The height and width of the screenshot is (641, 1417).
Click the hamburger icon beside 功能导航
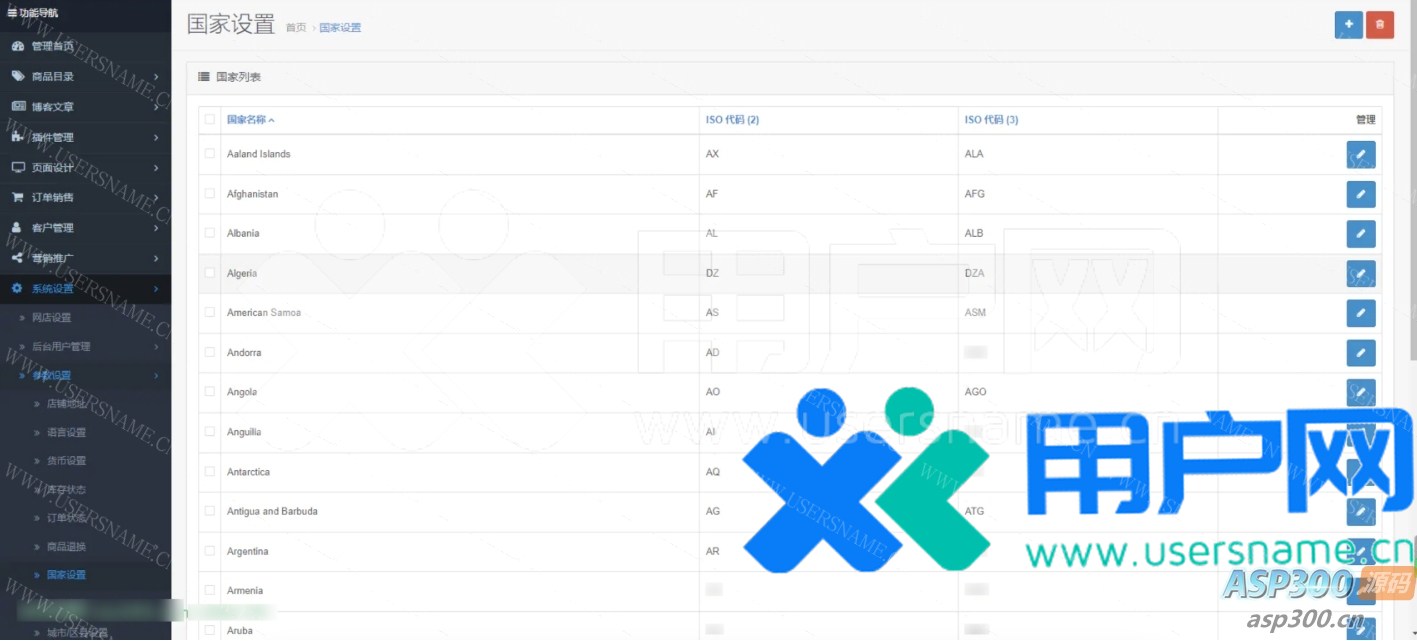pos(11,13)
